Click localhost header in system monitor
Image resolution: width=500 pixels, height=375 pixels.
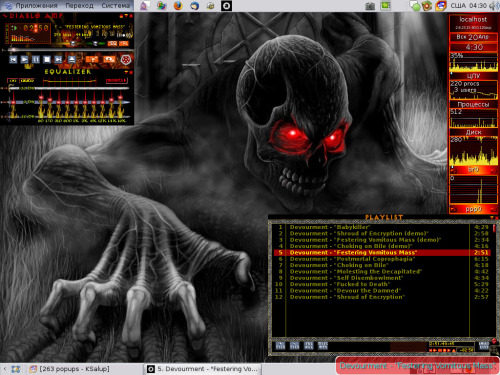tap(473, 19)
